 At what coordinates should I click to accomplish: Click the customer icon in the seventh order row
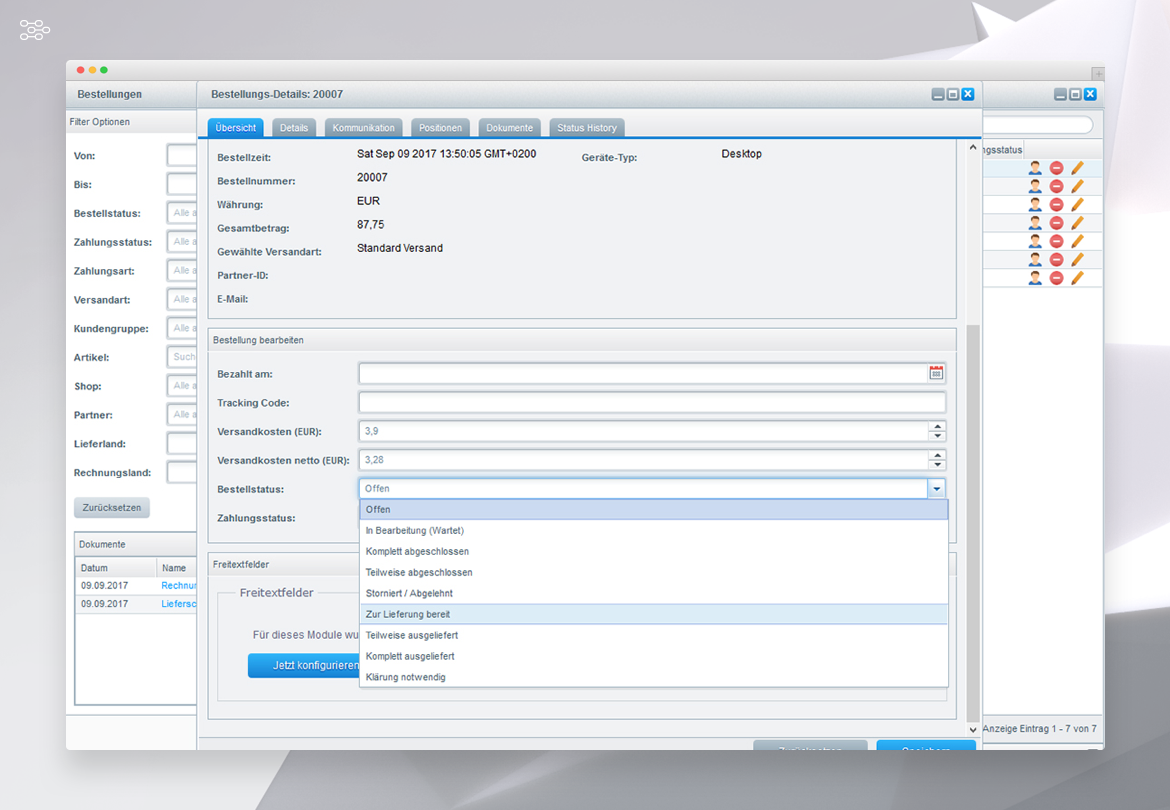[1035, 277]
